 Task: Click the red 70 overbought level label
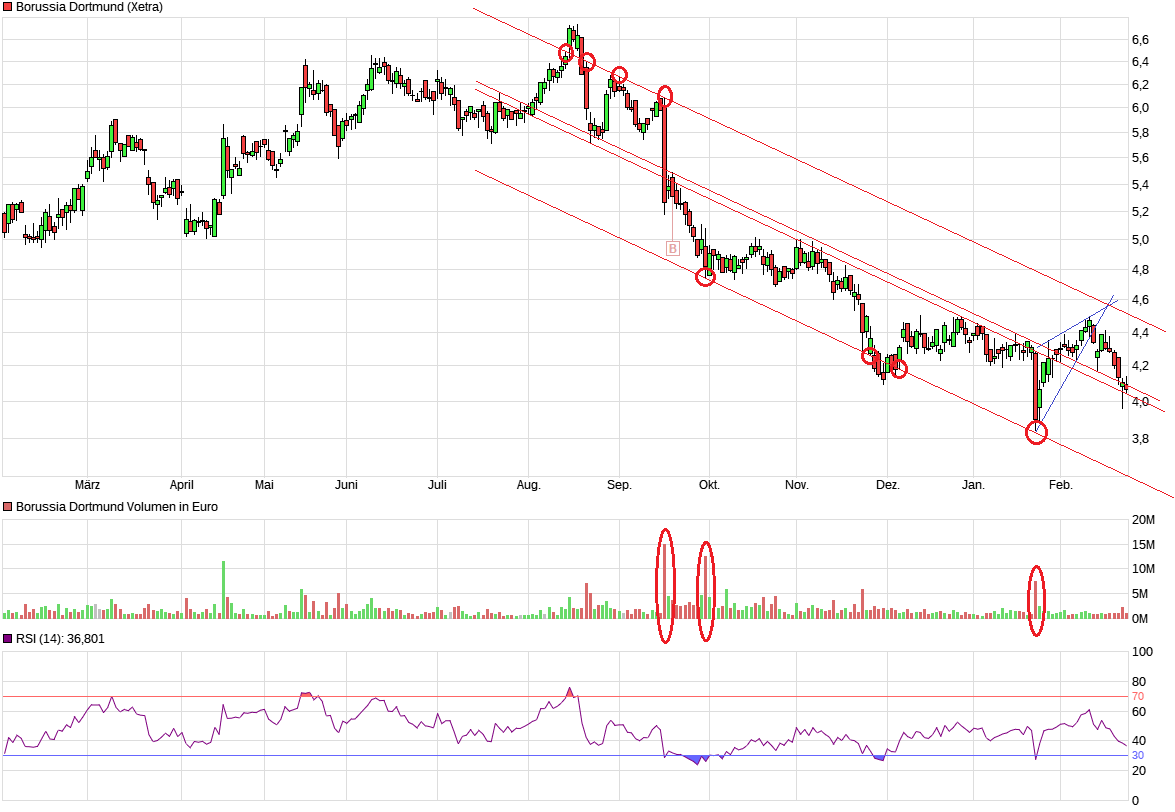click(x=1138, y=697)
